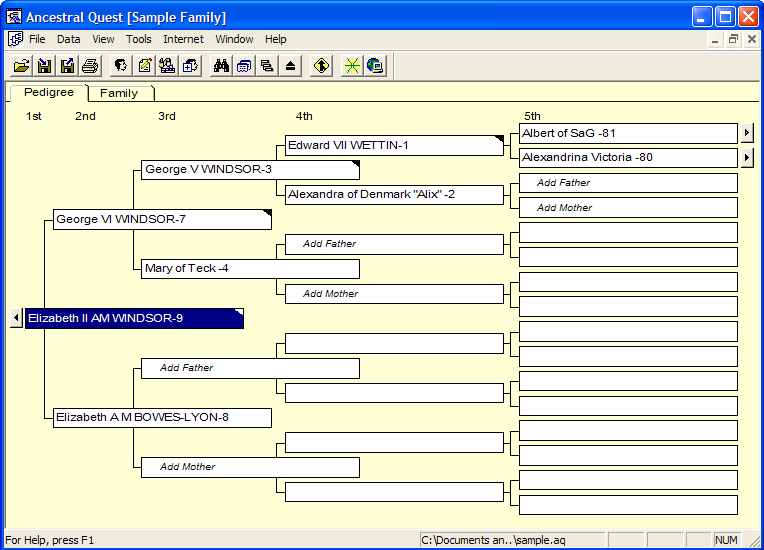Viewport: 764px width, 550px height.
Task: Select George V WINDSOR-3
Action: [x=250, y=170]
